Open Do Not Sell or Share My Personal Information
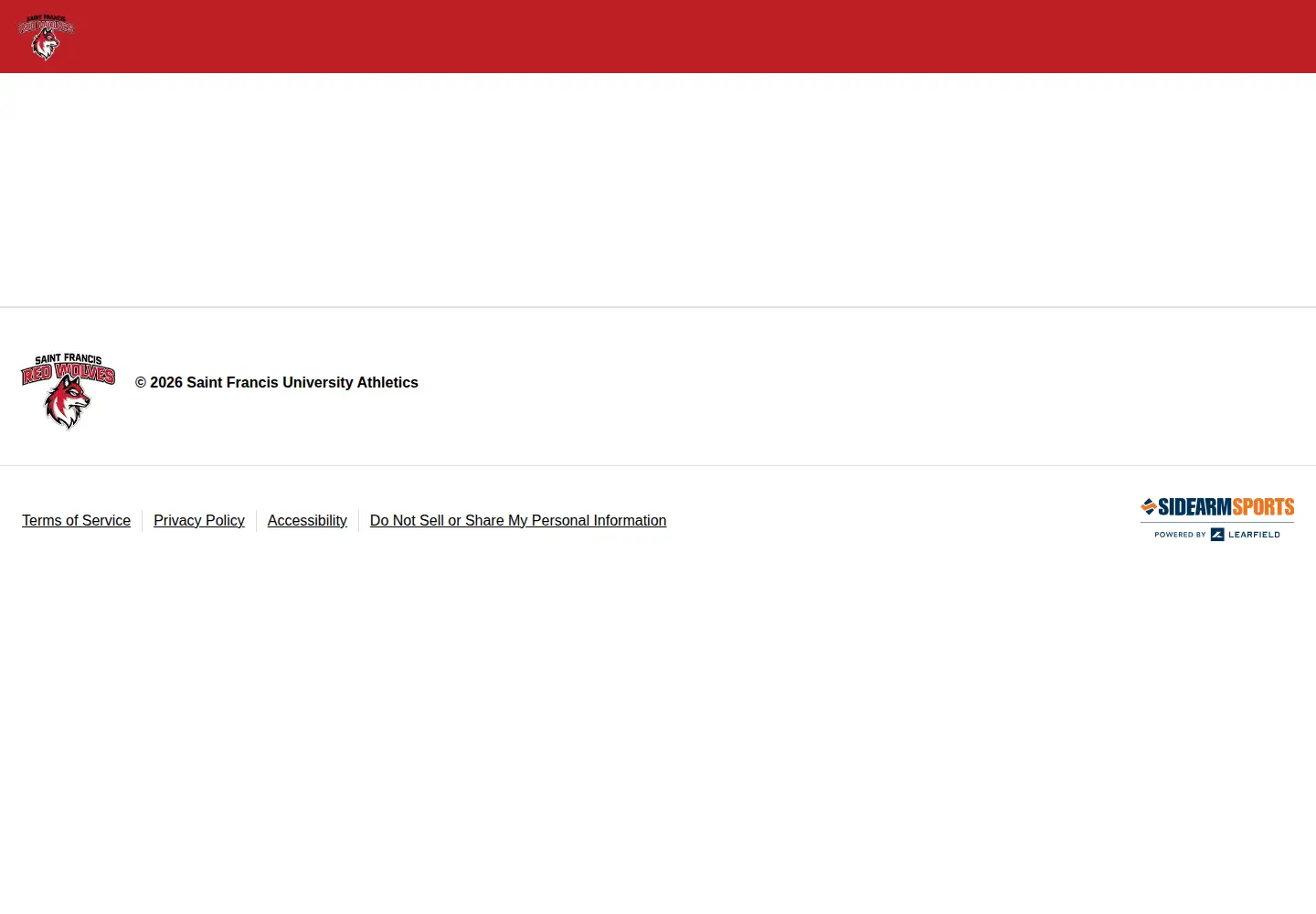Screen dimensions: 1316x914 coord(518,521)
